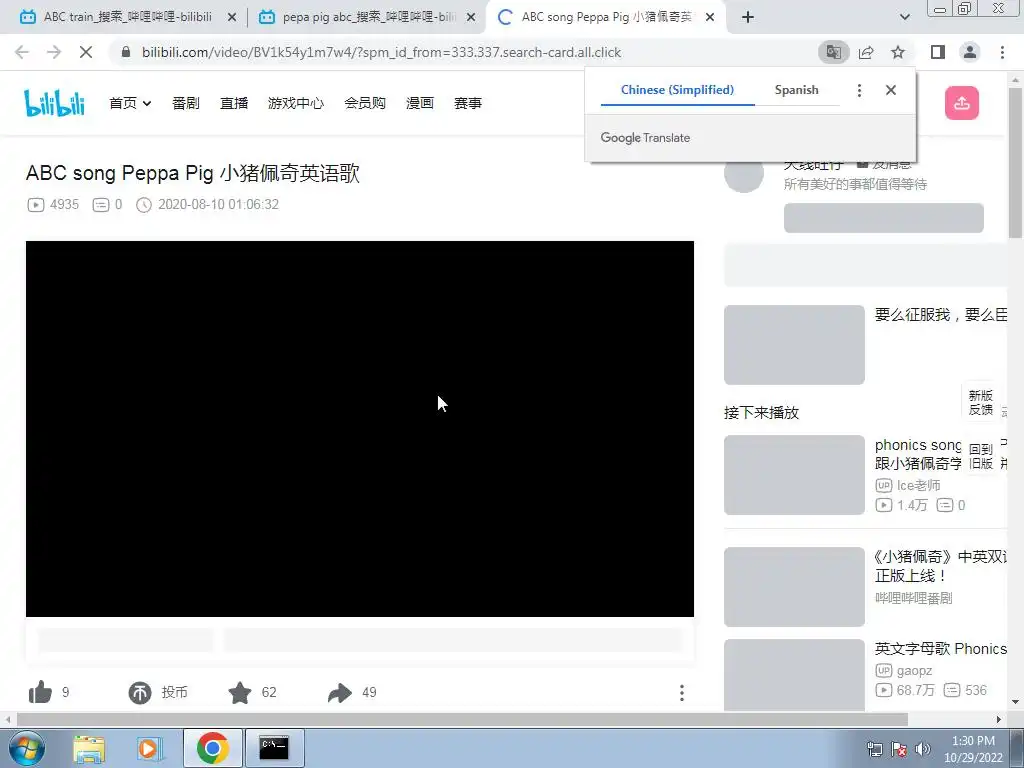Click the 接下来播放 heading
Image resolution: width=1024 pixels, height=768 pixels.
[x=761, y=413]
